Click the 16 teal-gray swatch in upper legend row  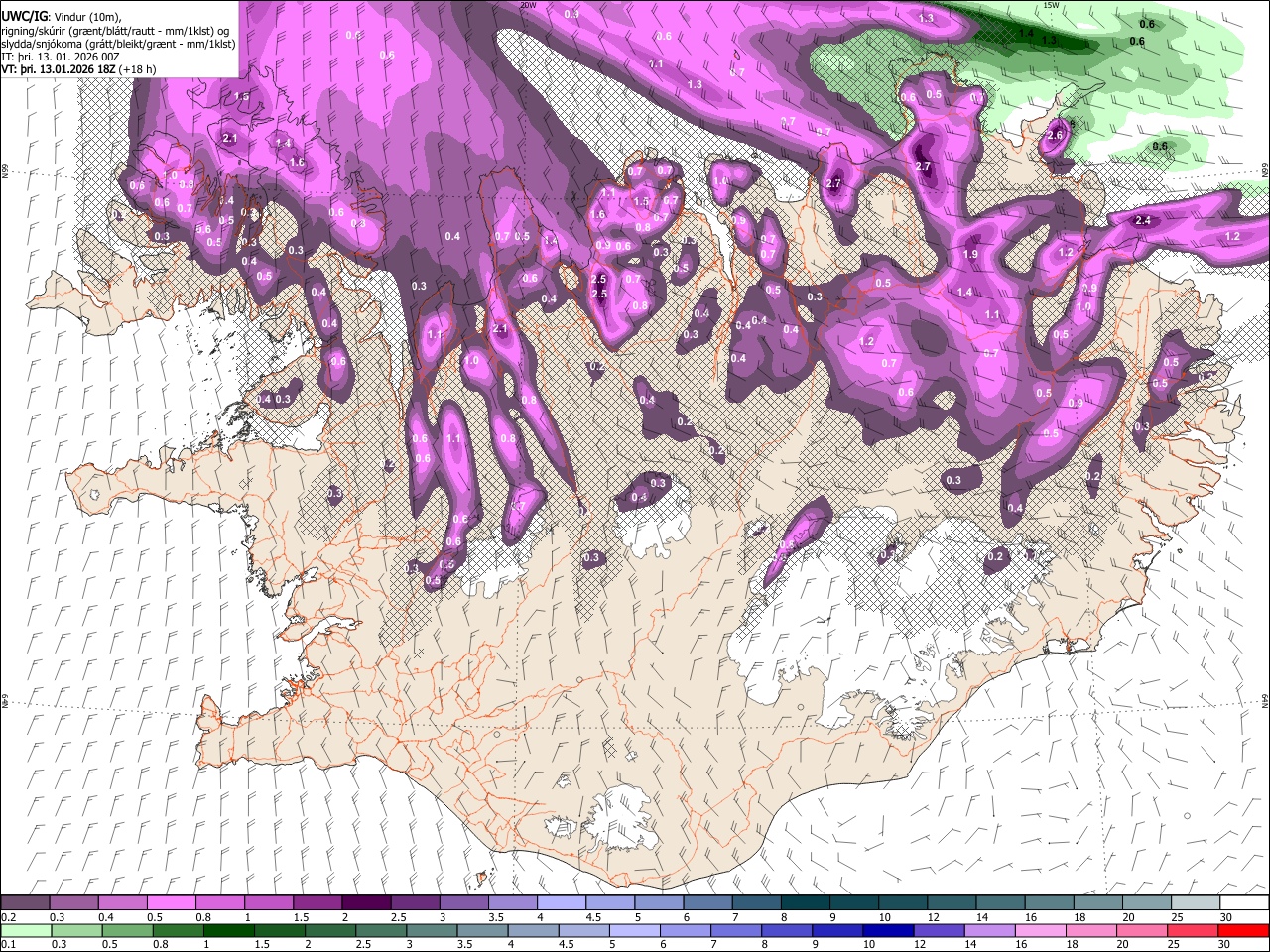pos(1050,903)
